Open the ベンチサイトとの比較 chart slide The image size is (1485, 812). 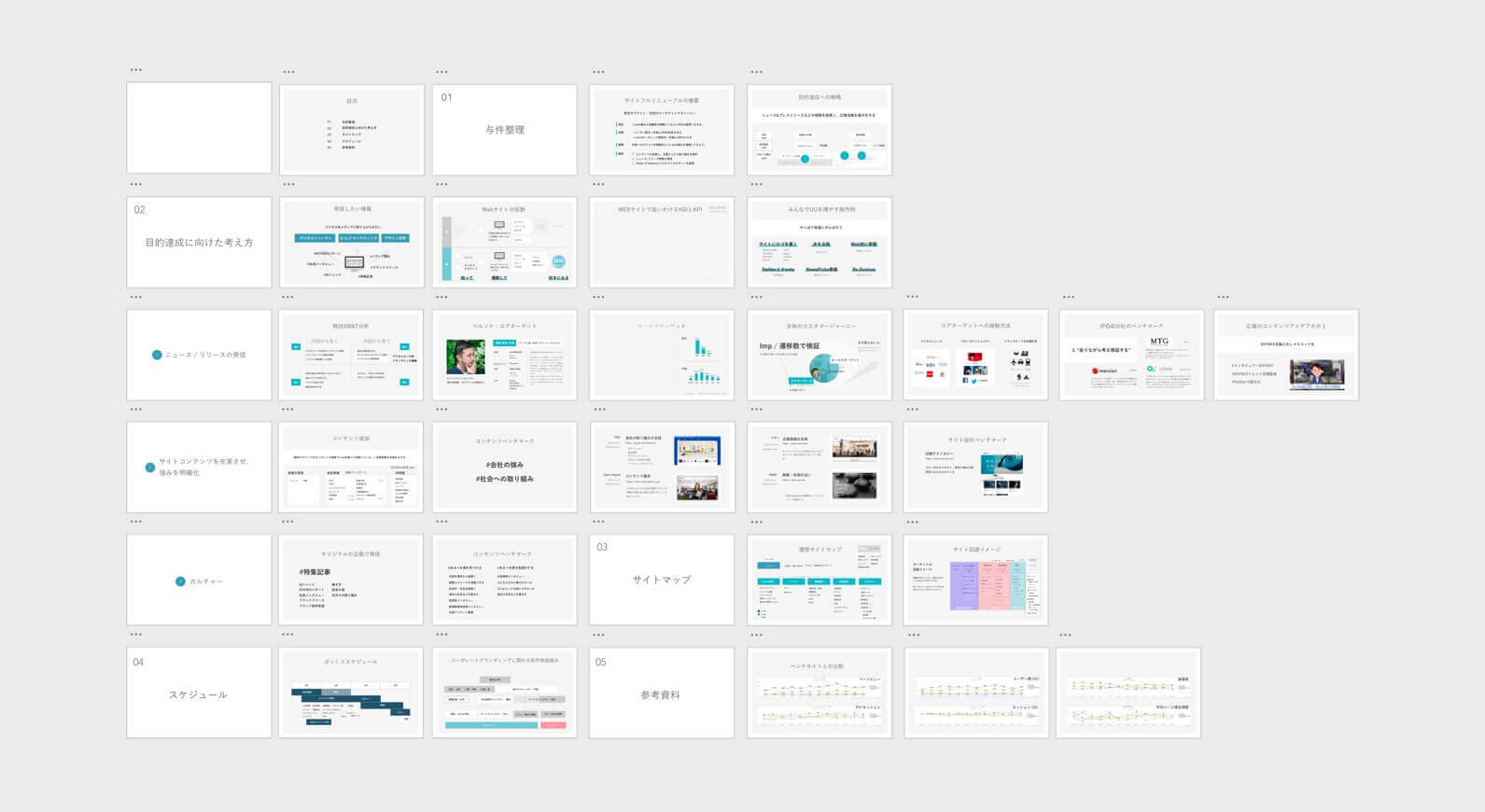(820, 693)
